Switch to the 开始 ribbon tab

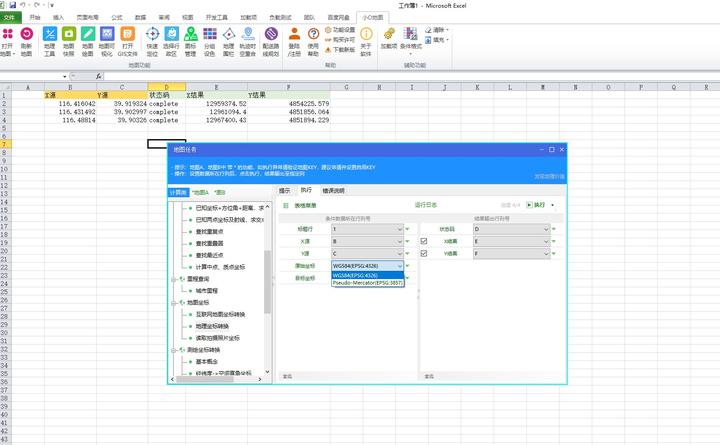coord(35,17)
